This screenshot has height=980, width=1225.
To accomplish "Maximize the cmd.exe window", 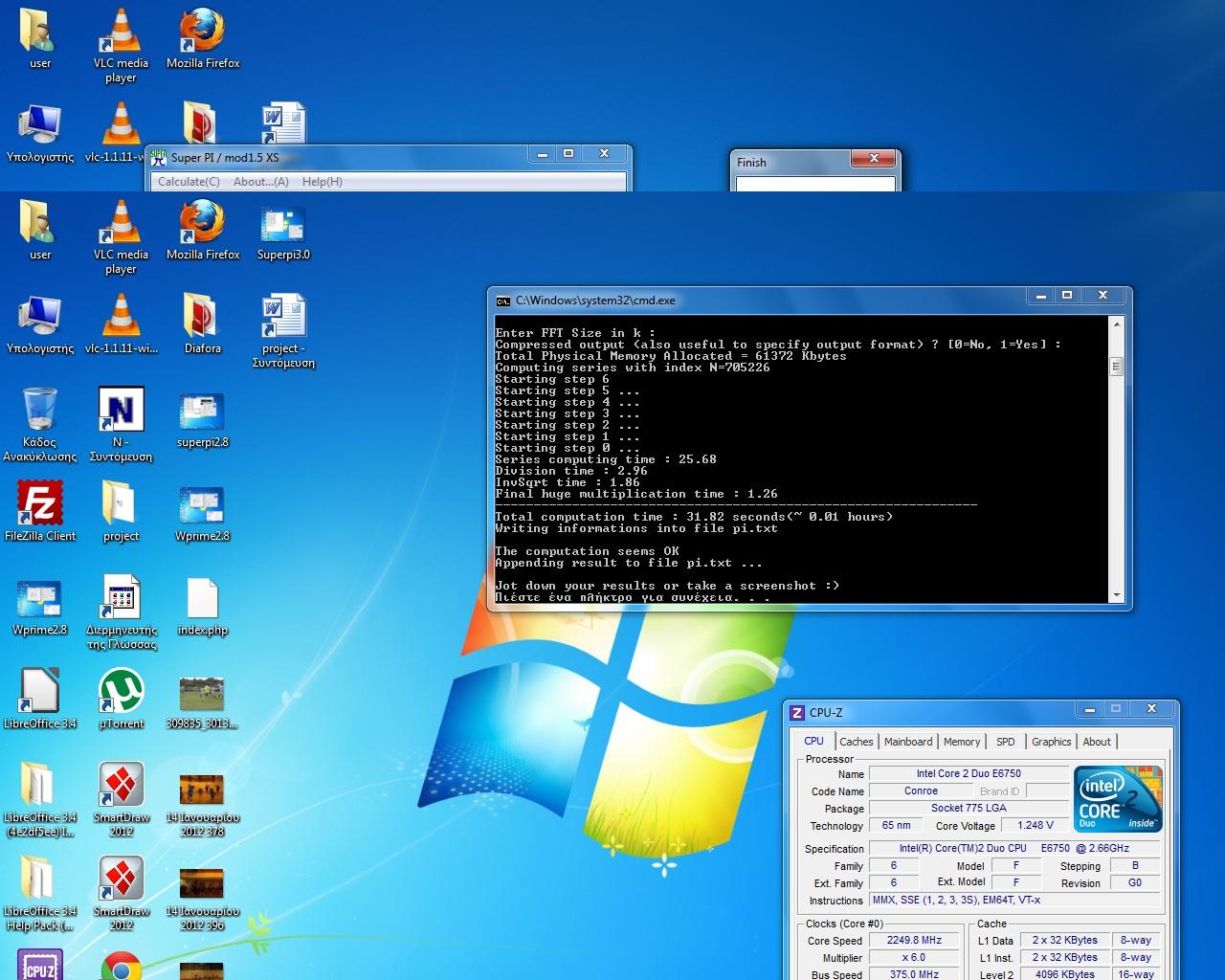I will coord(1067,295).
